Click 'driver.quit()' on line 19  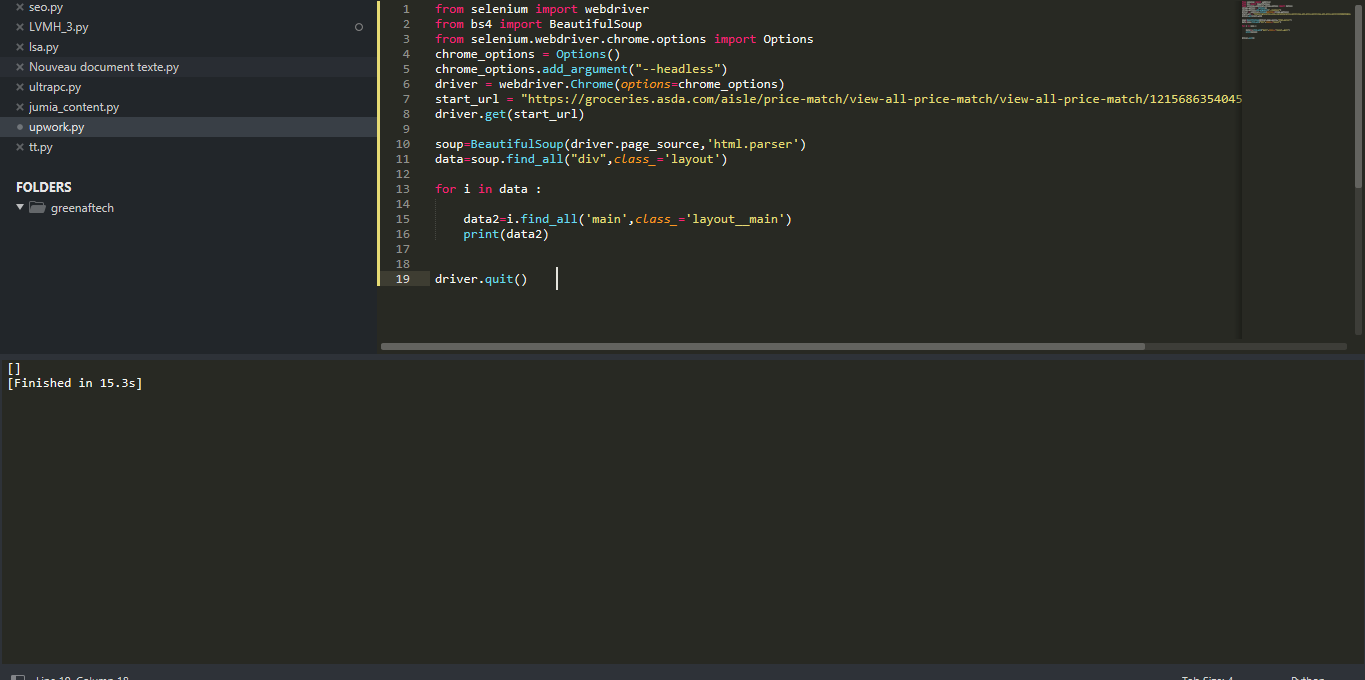pos(481,279)
